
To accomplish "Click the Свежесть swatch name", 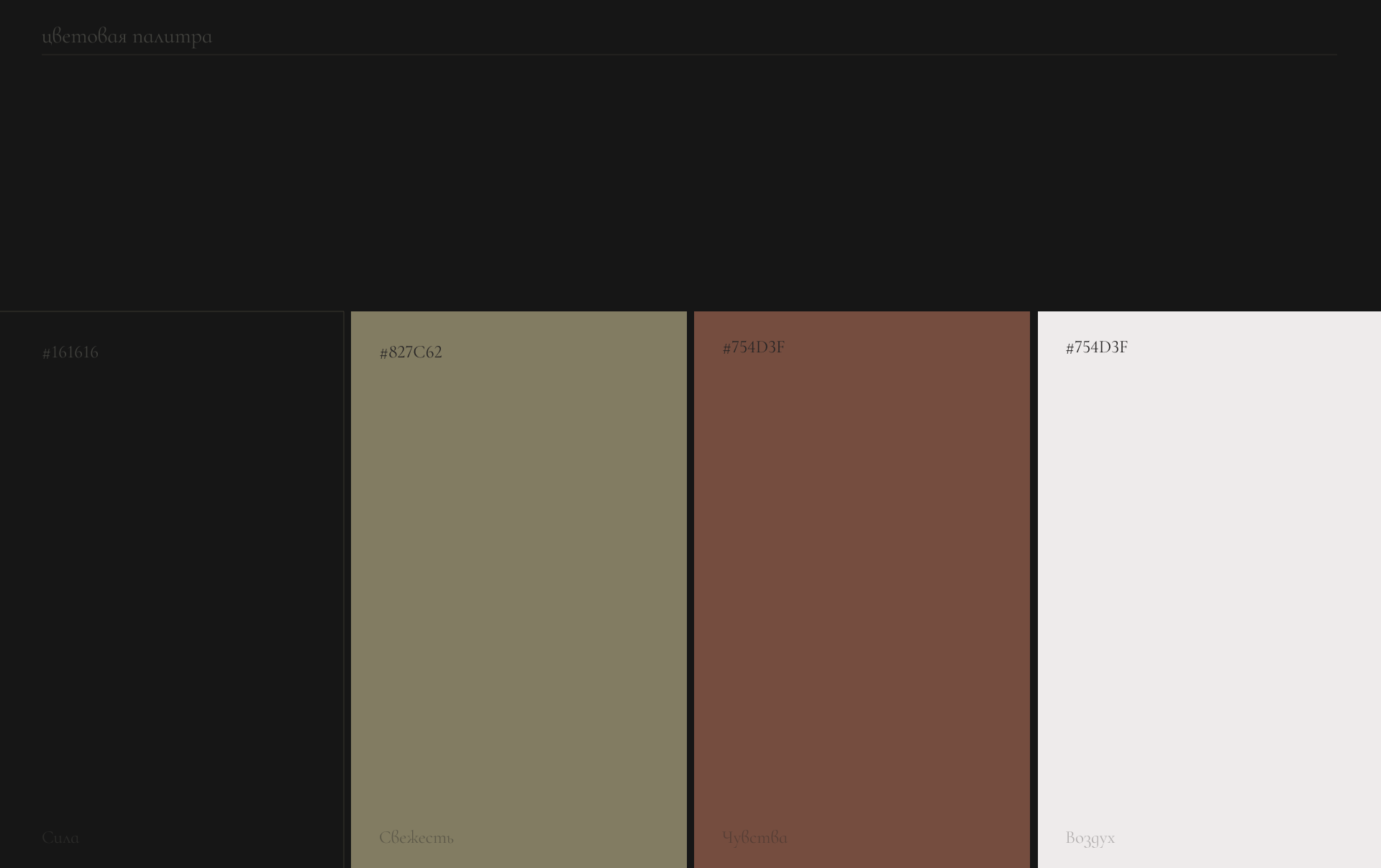I will click(416, 838).
